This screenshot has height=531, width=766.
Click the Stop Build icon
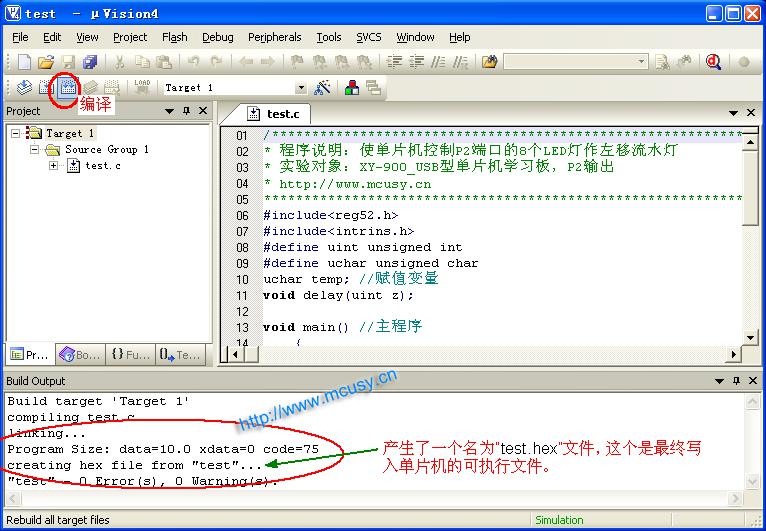112,87
